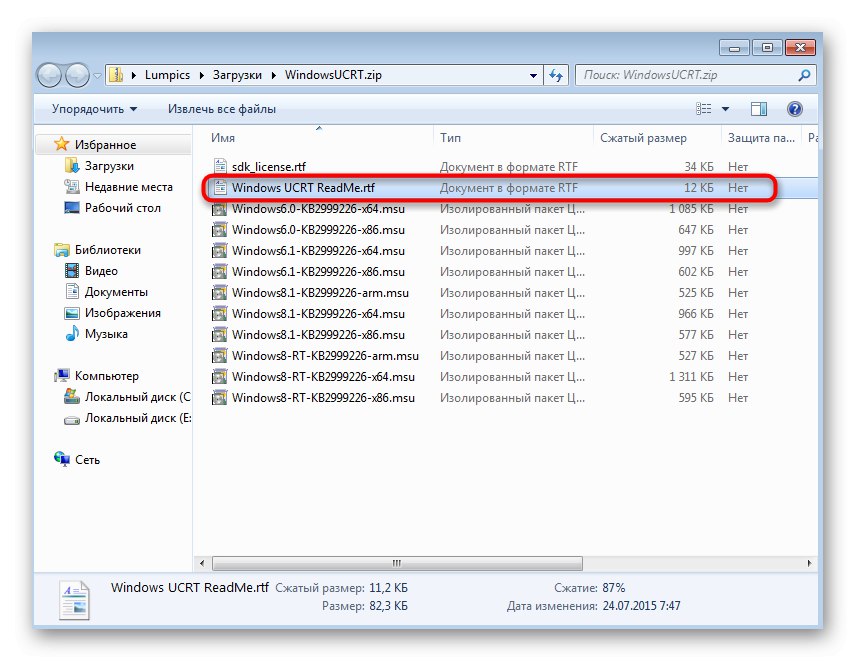
Task: Click the Forward navigation arrow button
Action: (77, 75)
